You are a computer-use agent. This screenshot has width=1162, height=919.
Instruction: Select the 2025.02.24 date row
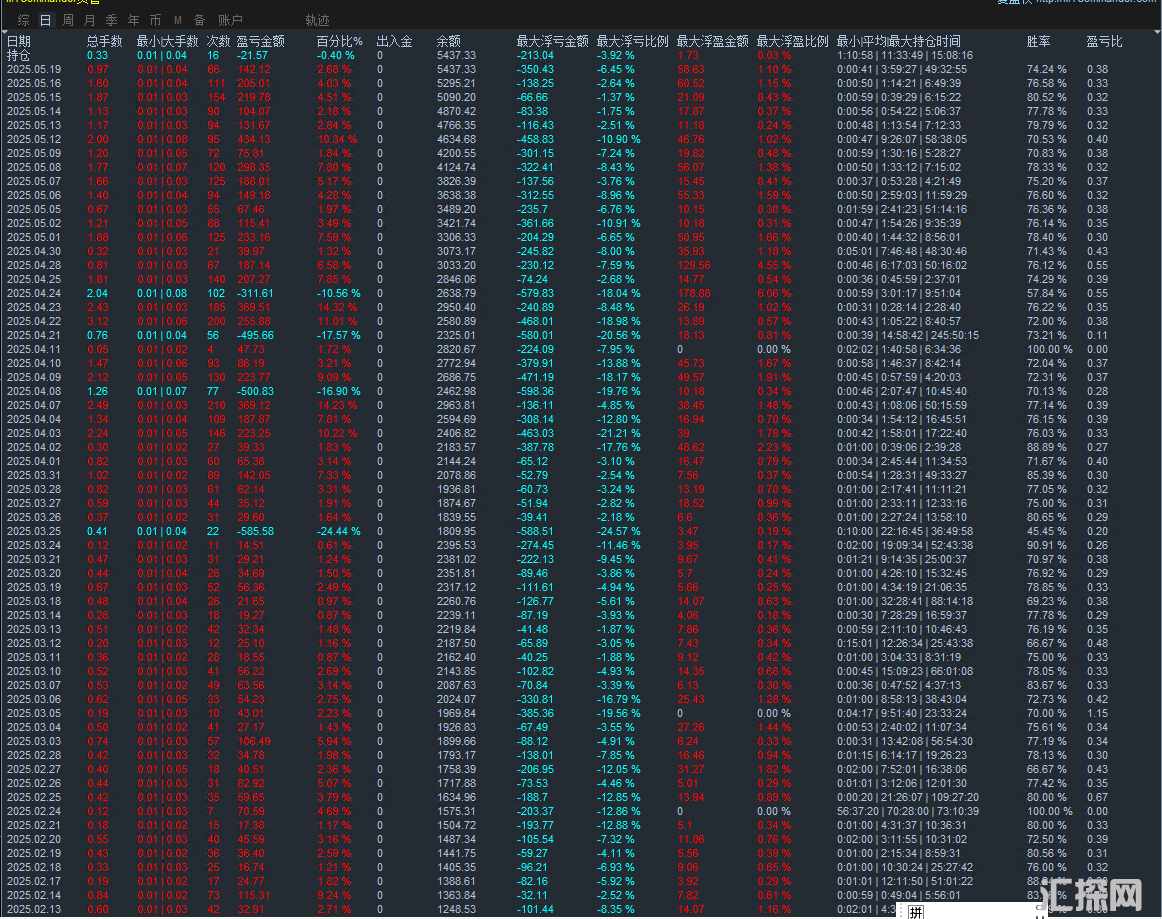tap(34, 811)
